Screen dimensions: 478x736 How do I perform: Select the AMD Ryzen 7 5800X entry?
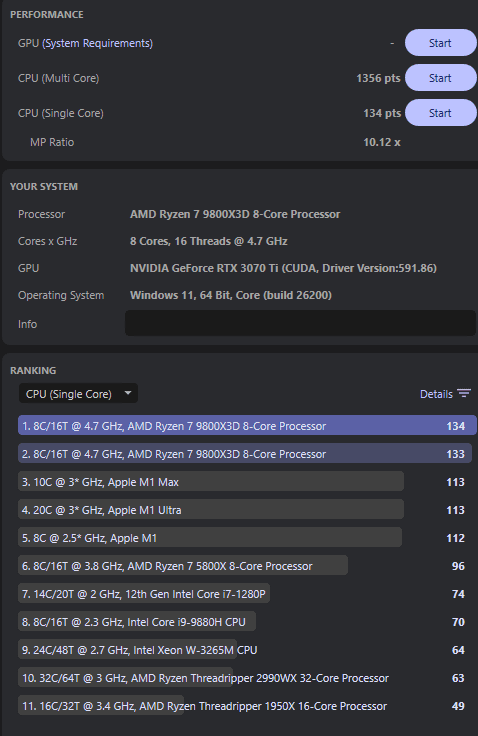pos(183,566)
